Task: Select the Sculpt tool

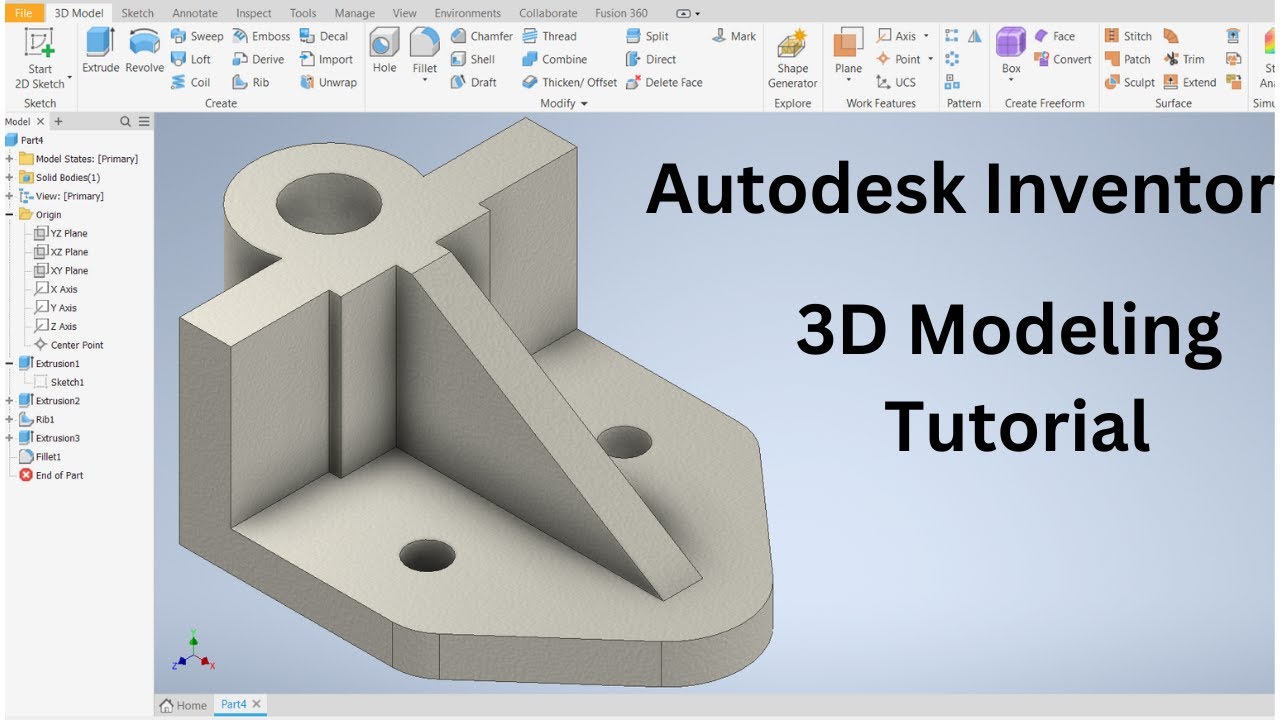Action: (x=1129, y=82)
